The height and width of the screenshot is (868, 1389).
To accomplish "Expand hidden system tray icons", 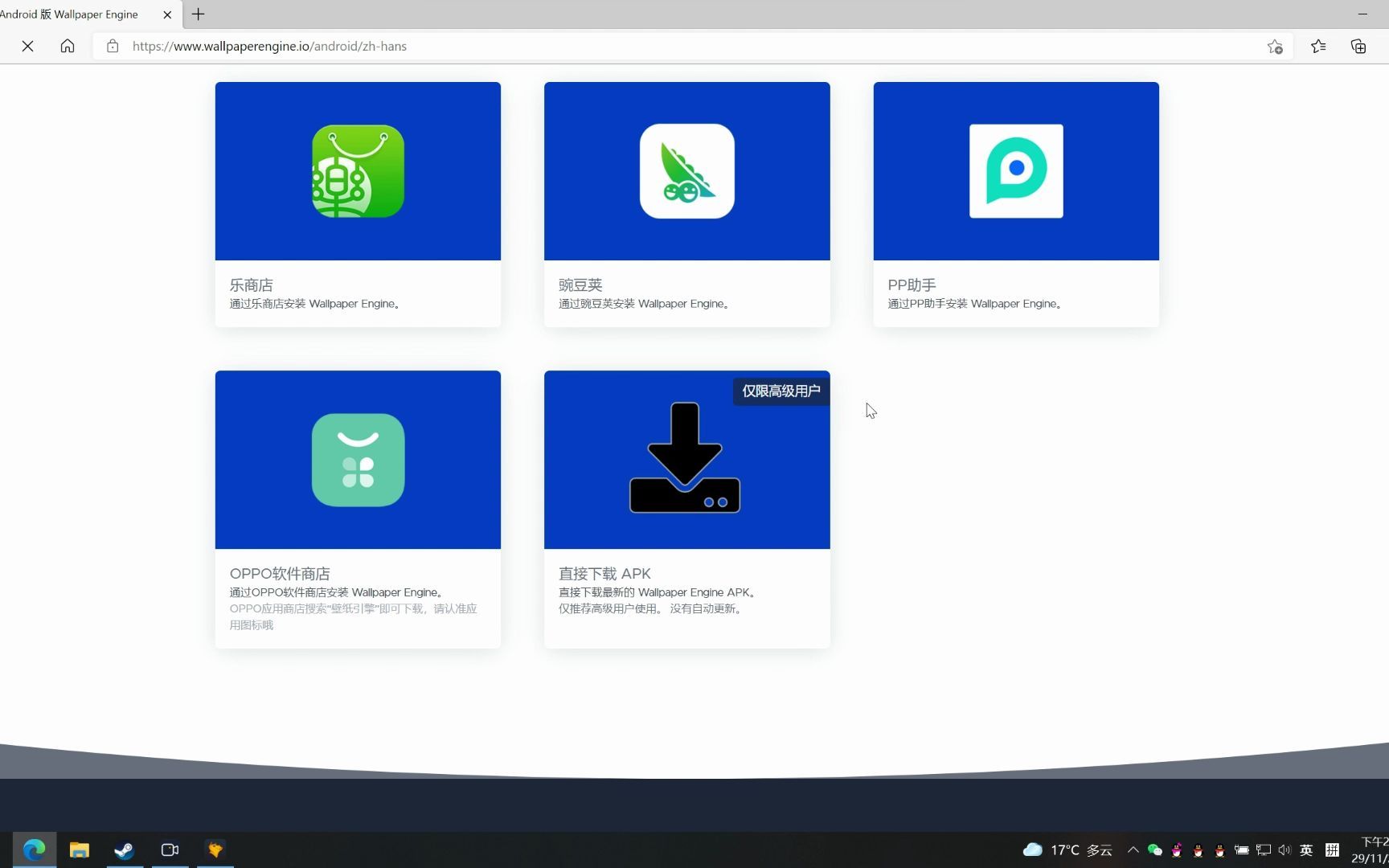I will (1133, 850).
